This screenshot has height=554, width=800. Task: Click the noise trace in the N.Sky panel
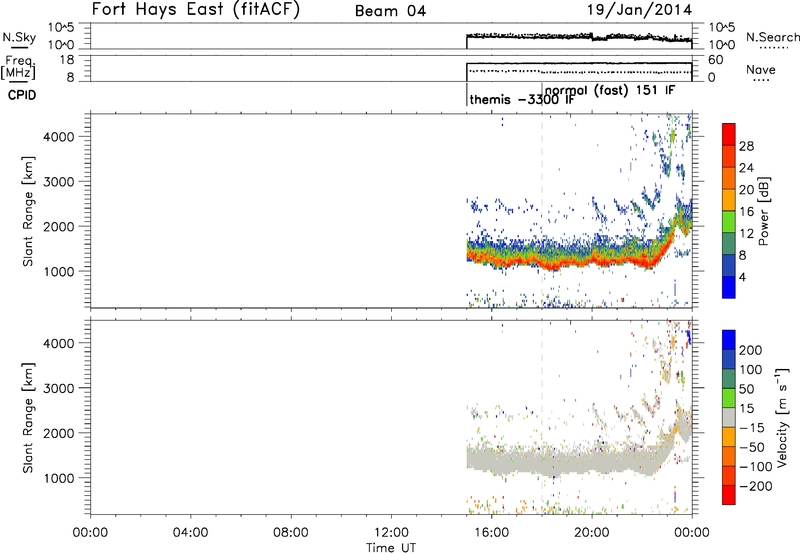tap(579, 37)
